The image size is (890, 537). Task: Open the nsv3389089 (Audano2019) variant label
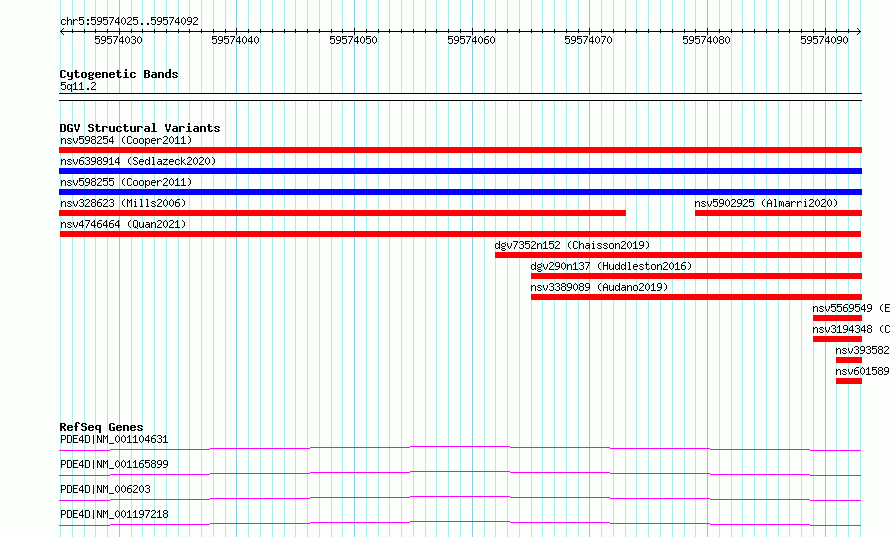click(599, 287)
